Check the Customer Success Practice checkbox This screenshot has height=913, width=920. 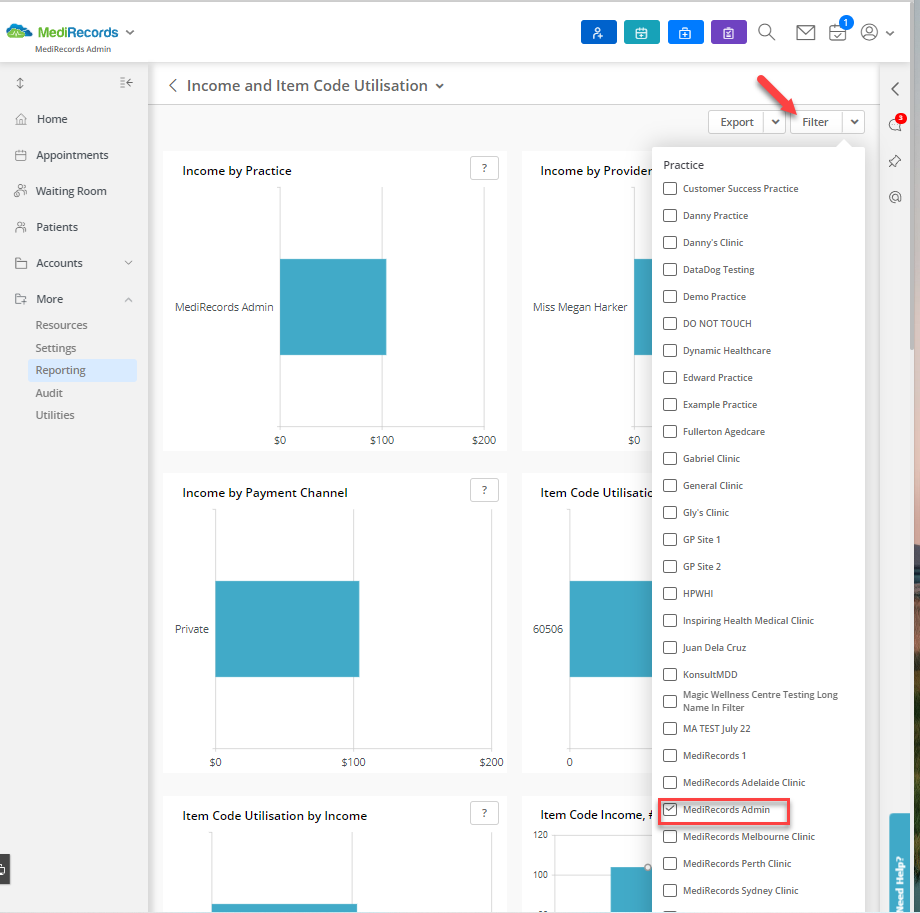(x=669, y=188)
